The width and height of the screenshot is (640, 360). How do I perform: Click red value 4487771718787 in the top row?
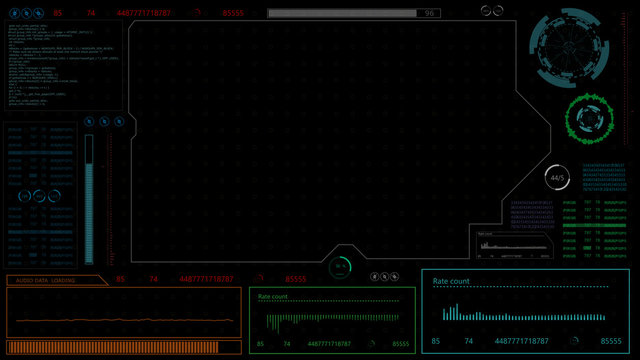pos(144,13)
